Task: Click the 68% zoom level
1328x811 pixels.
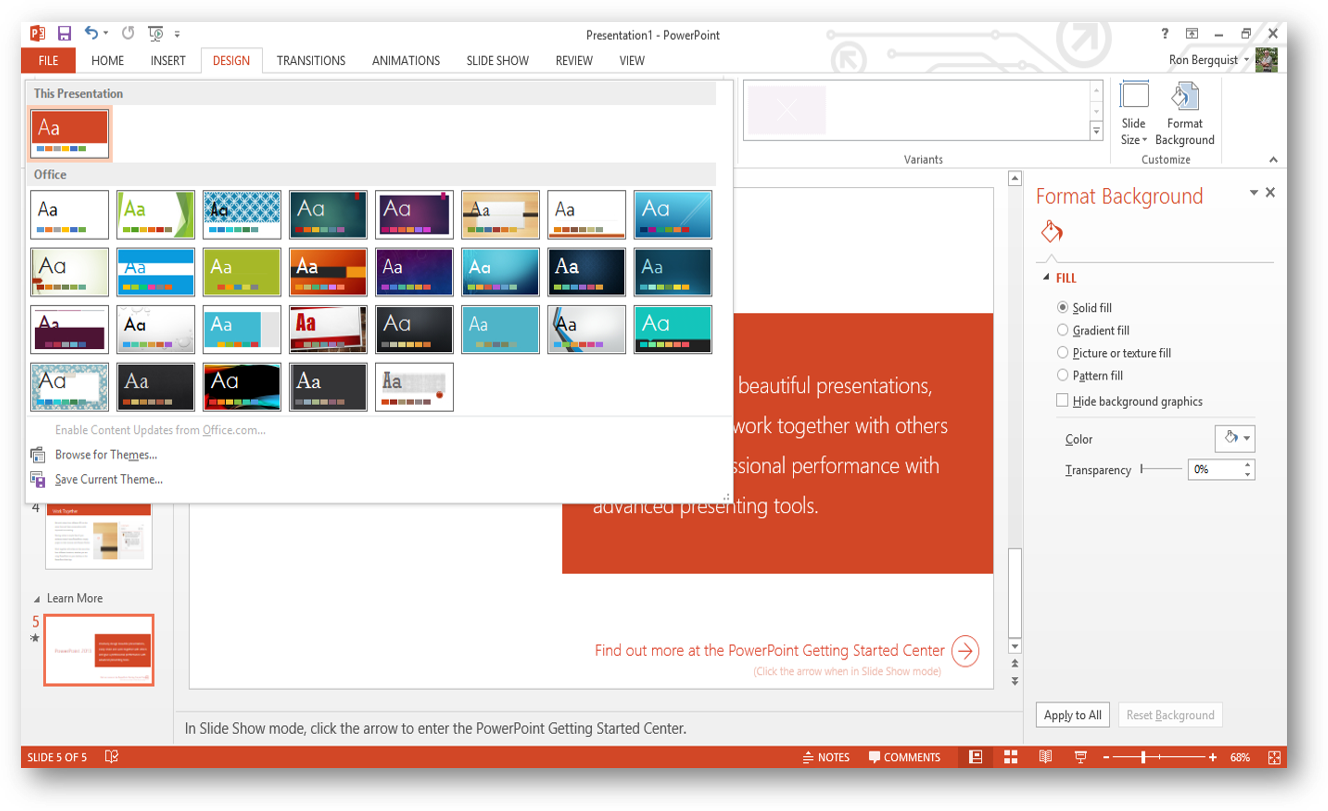Action: [x=1240, y=758]
